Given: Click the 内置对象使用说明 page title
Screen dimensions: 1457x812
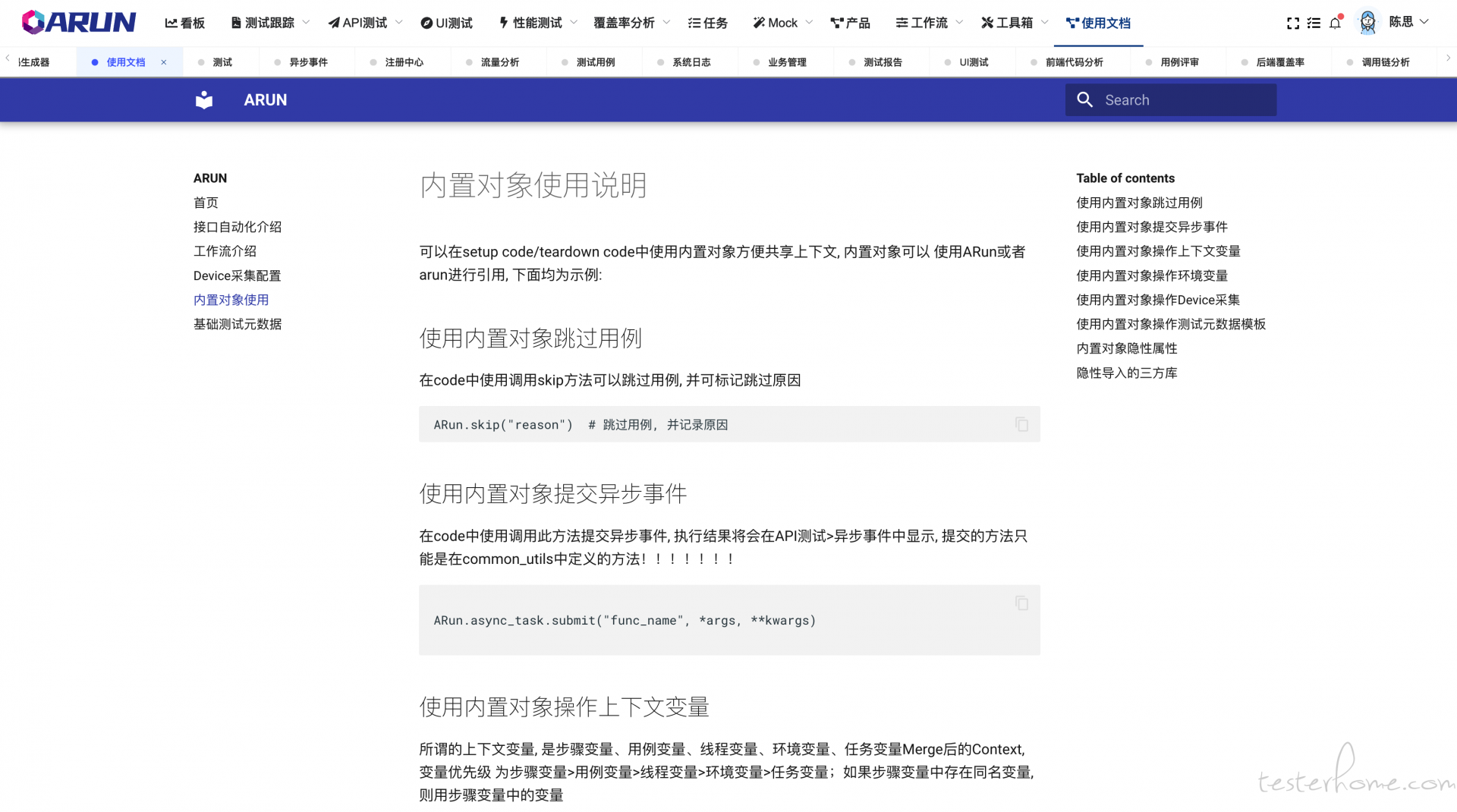Looking at the screenshot, I should [x=533, y=185].
